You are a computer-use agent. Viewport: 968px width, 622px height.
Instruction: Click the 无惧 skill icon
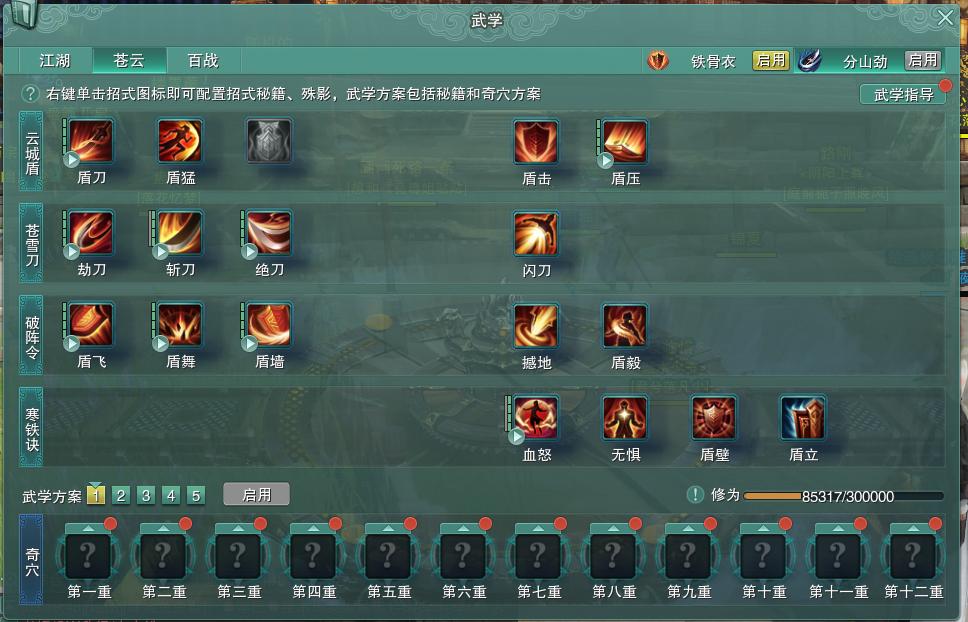click(x=625, y=418)
